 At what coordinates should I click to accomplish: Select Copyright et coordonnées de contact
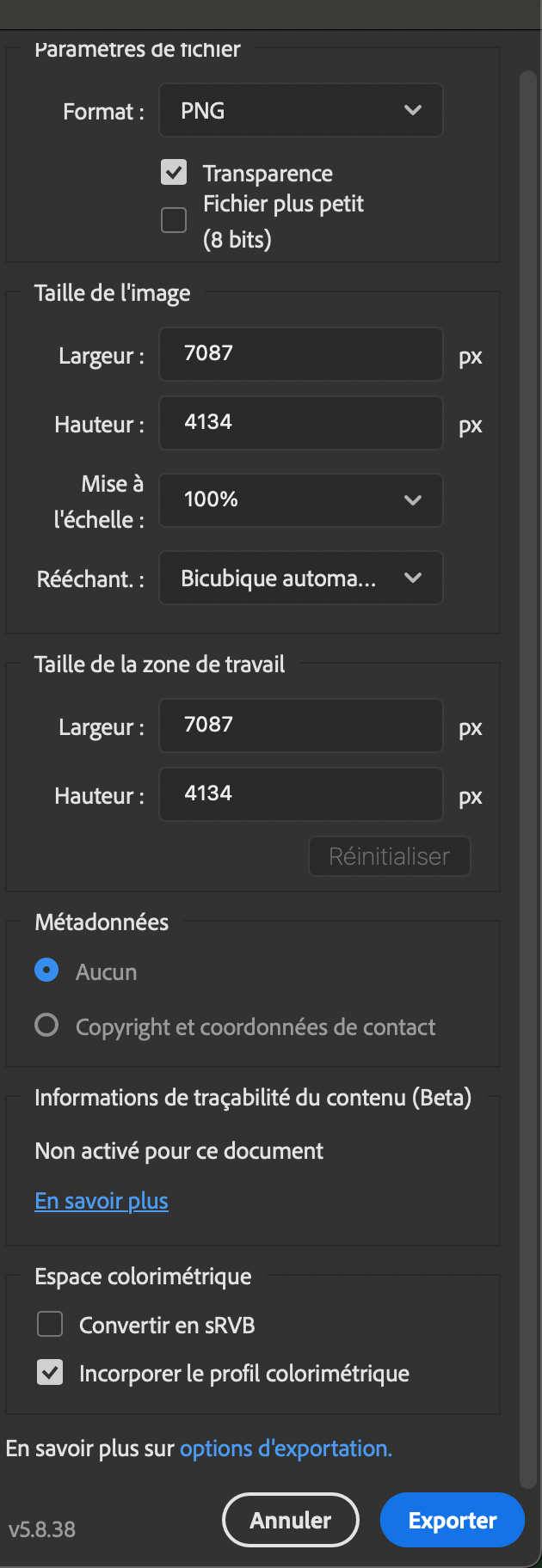click(x=46, y=1025)
